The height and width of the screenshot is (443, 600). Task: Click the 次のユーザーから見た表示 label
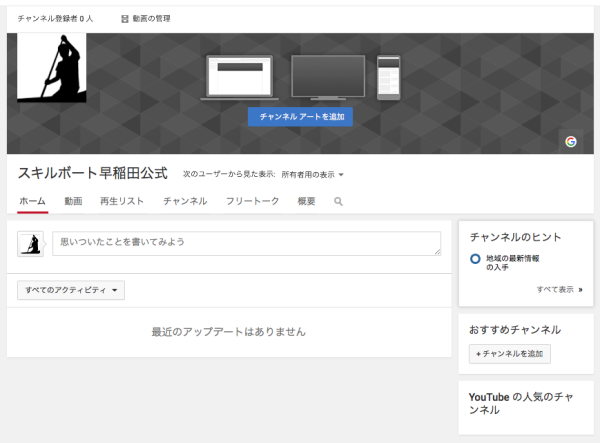point(229,174)
